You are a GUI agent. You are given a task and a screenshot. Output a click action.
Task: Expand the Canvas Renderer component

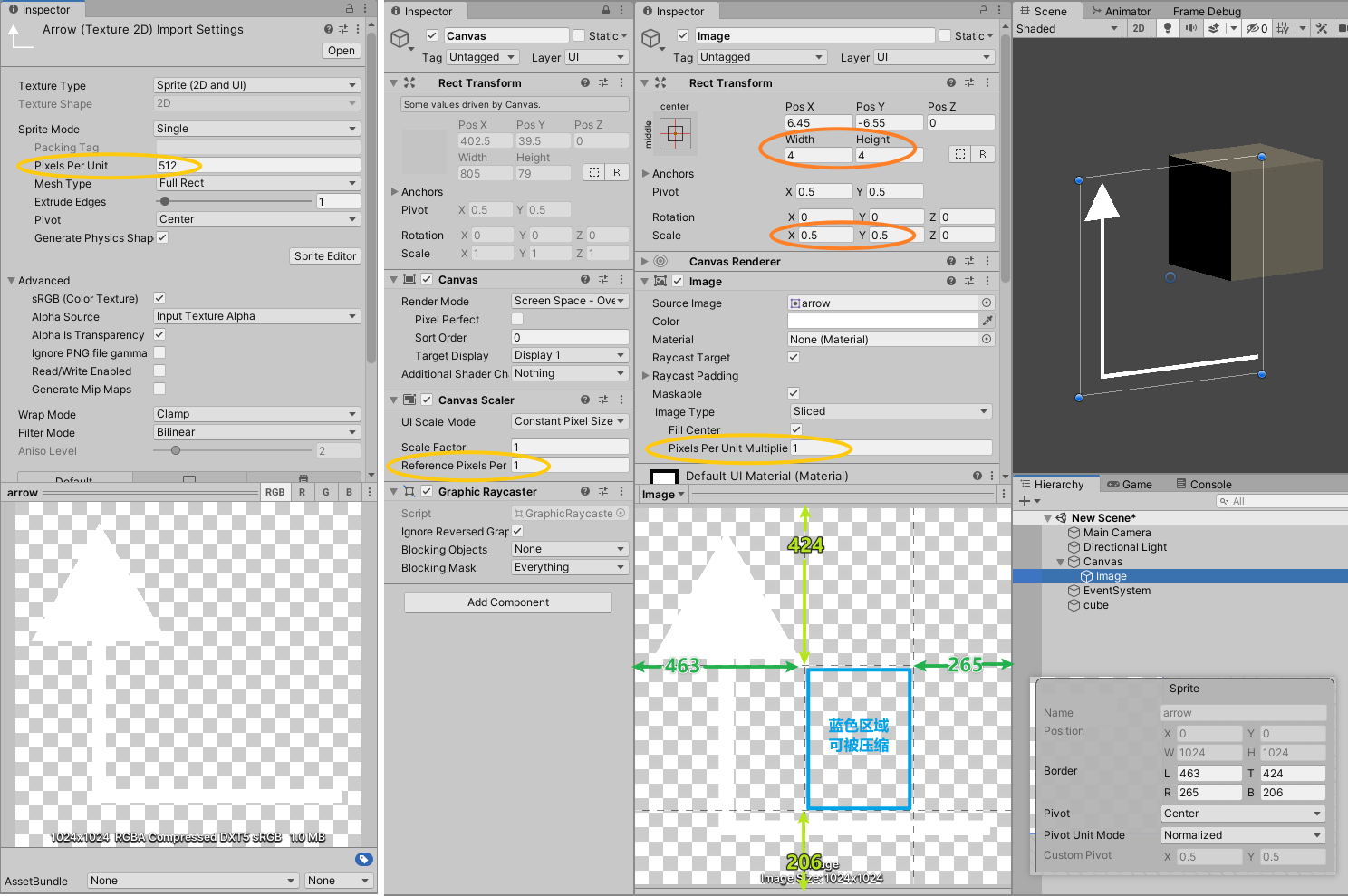(646, 262)
